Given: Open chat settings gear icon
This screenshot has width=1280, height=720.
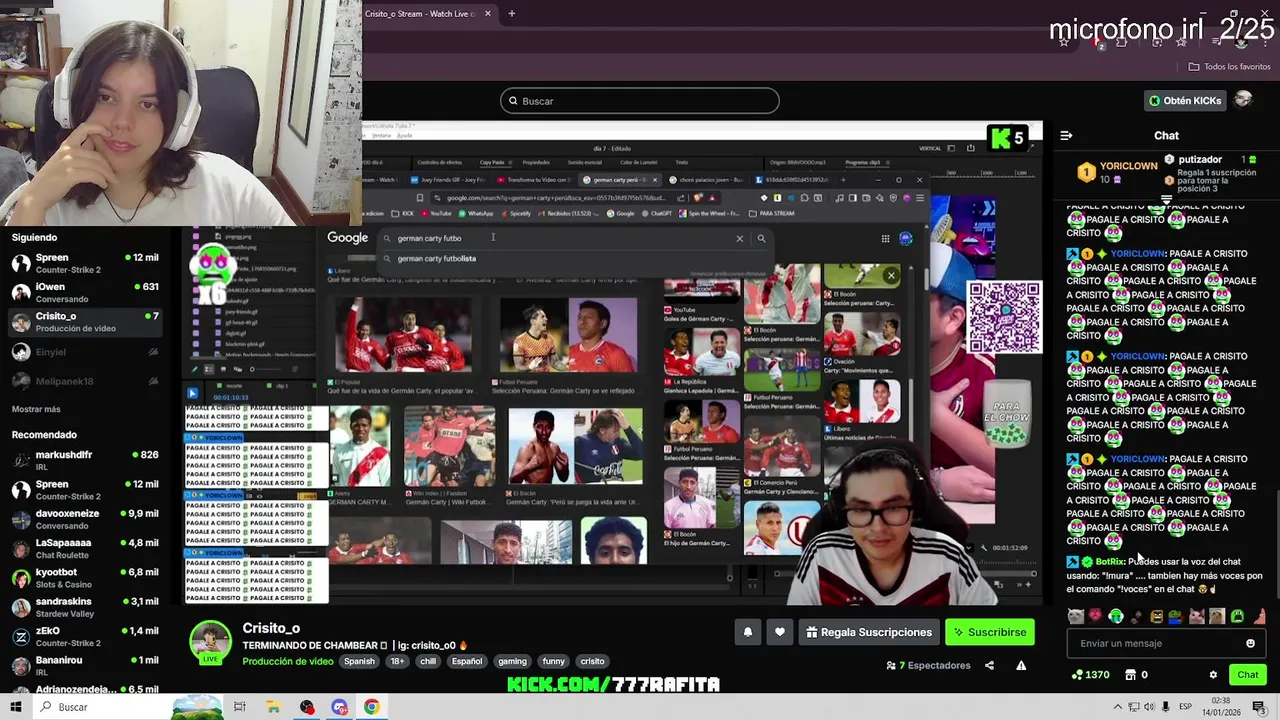Looking at the screenshot, I should point(1213,675).
